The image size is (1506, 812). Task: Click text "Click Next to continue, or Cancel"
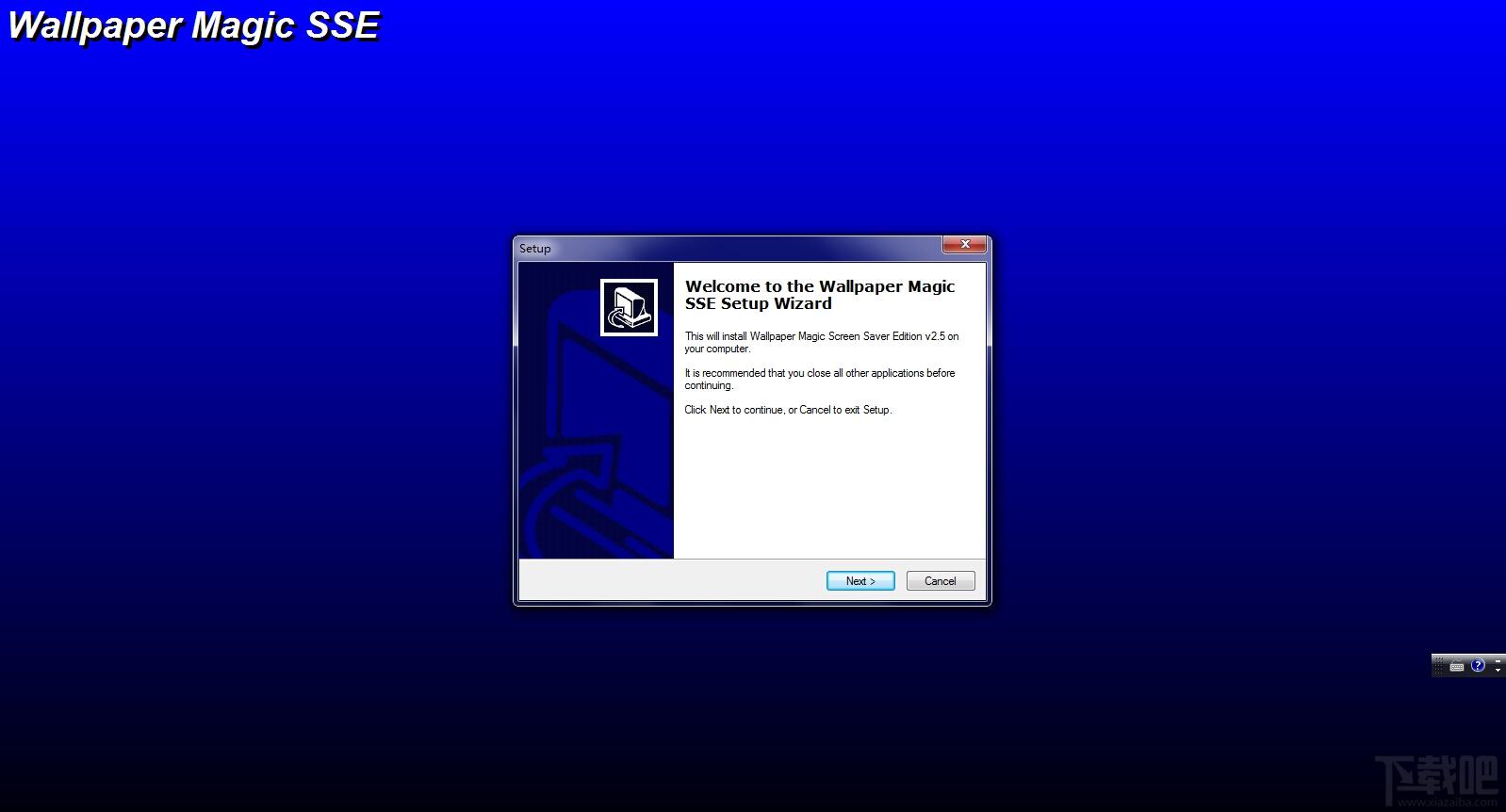click(758, 410)
